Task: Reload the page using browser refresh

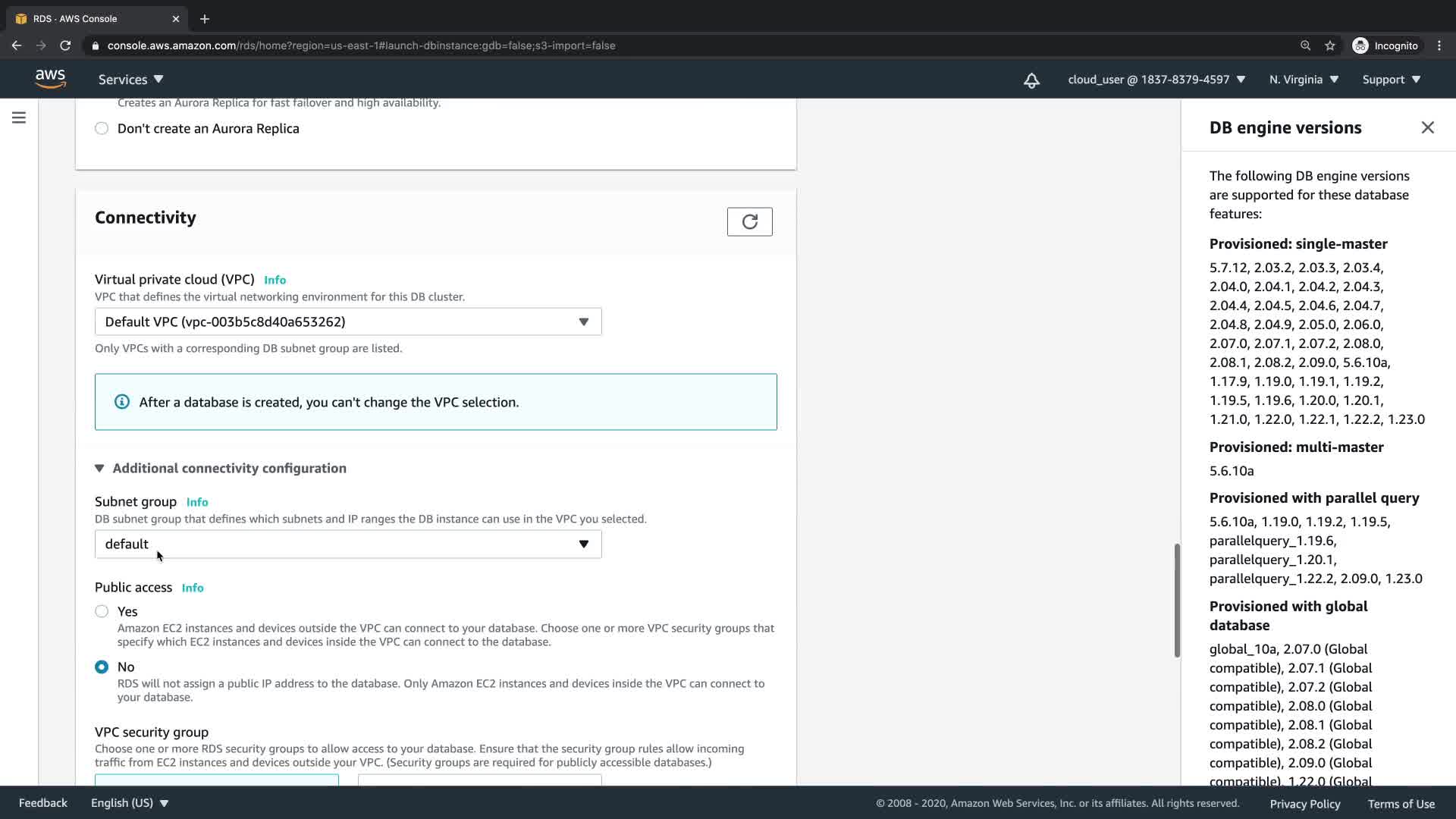Action: point(65,45)
